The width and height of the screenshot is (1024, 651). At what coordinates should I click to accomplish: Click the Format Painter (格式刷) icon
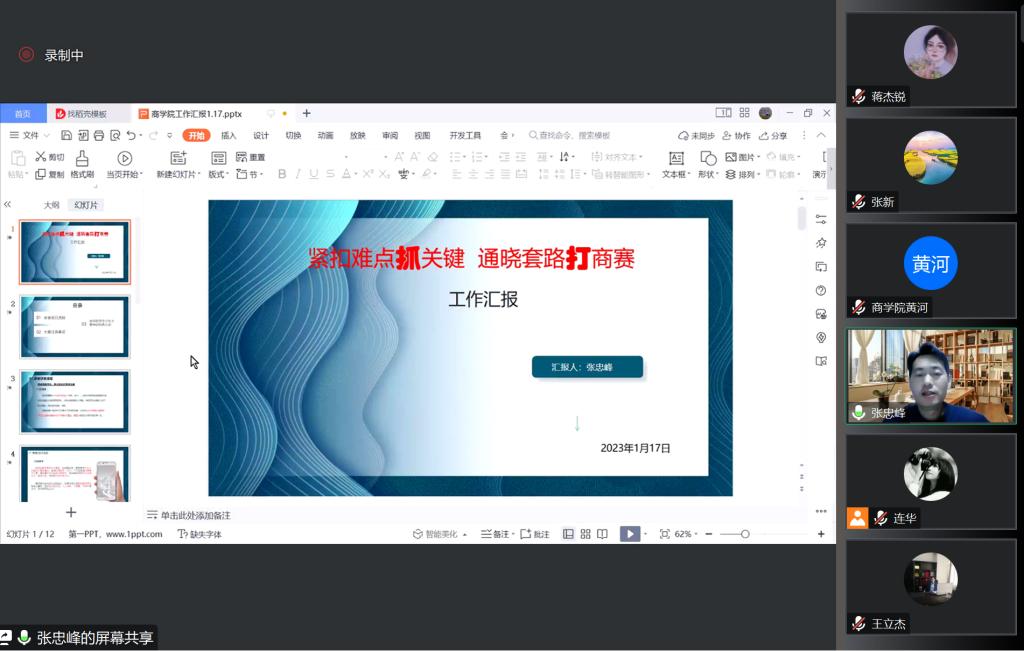(82, 158)
